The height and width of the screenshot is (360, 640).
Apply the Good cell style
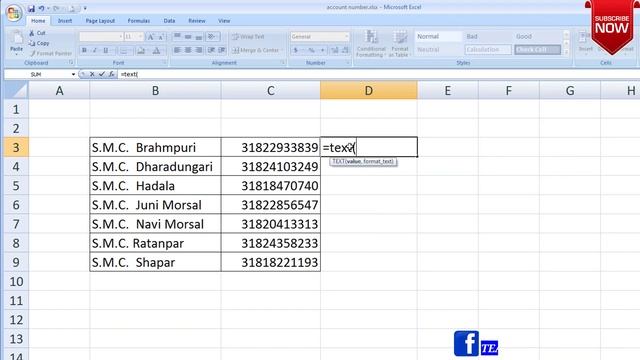537,36
